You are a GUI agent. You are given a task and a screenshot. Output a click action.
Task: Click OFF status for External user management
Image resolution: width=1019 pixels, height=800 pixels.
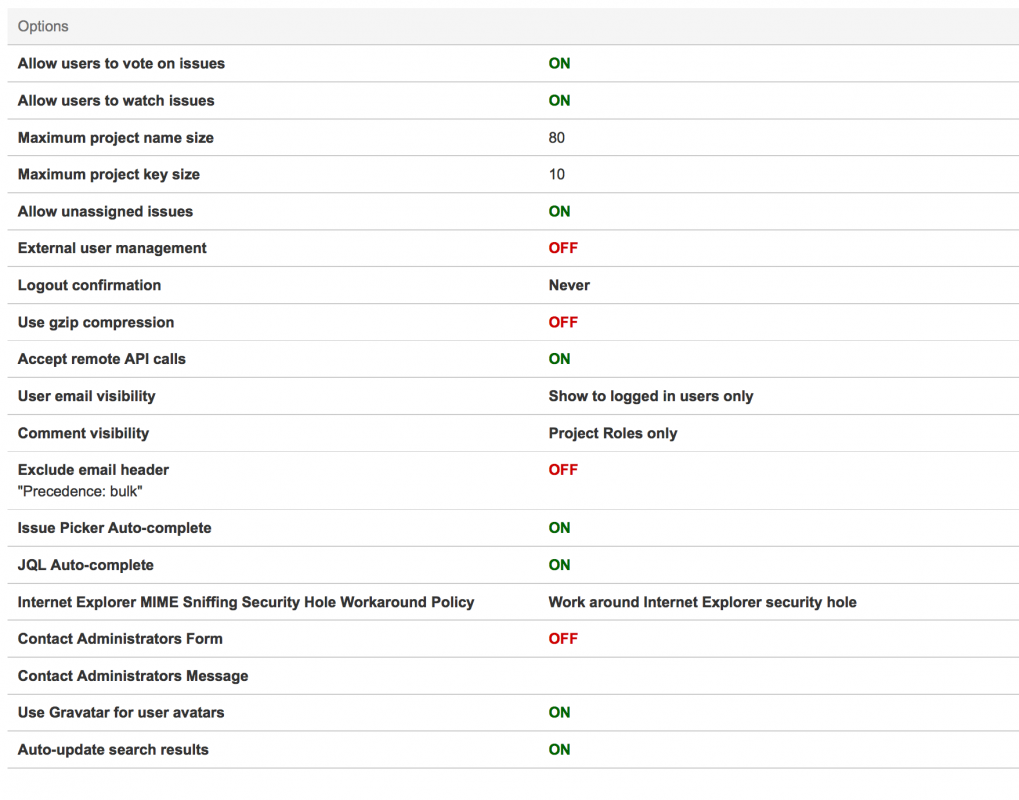[563, 248]
